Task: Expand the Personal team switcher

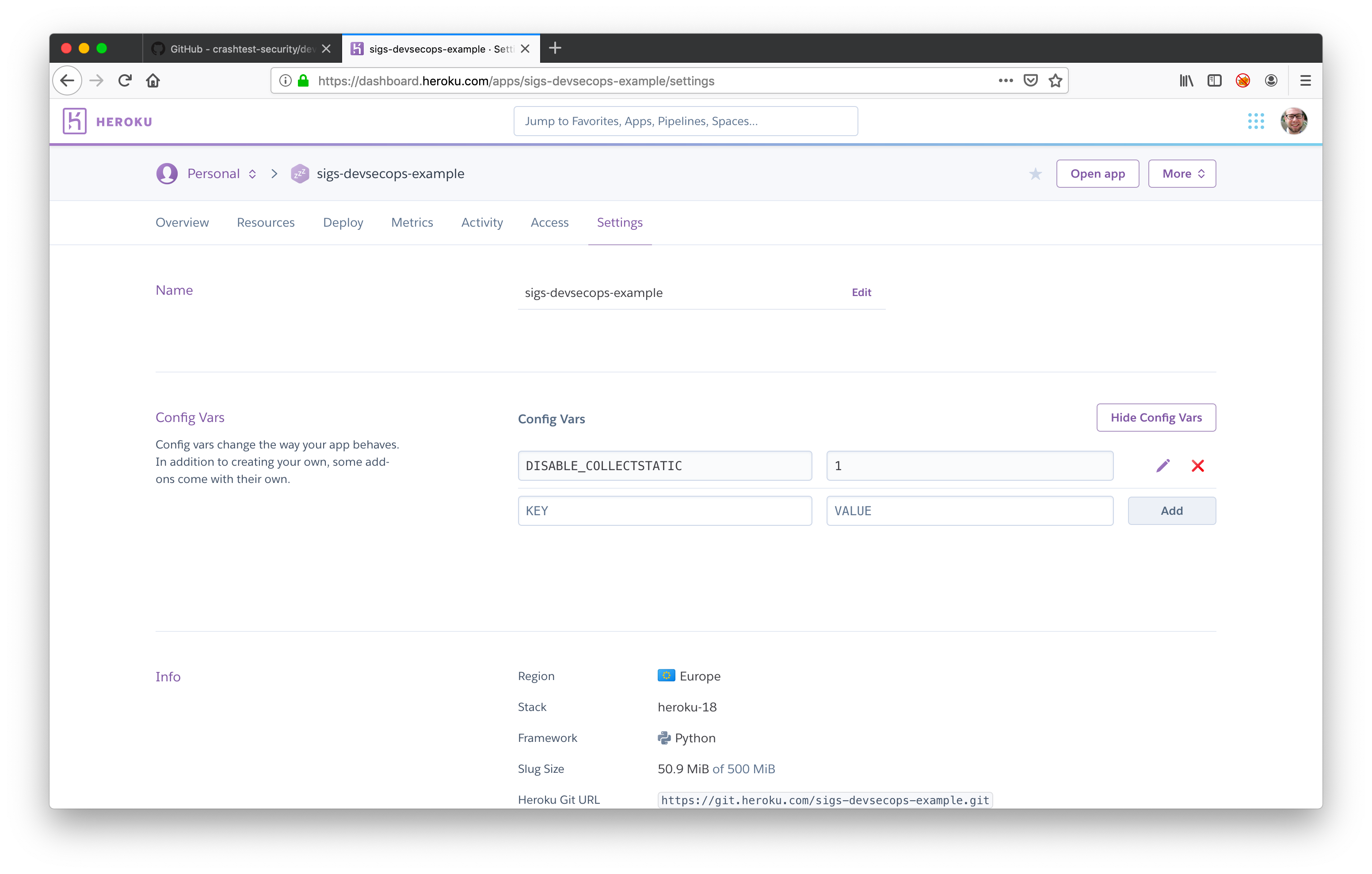Action: point(252,174)
